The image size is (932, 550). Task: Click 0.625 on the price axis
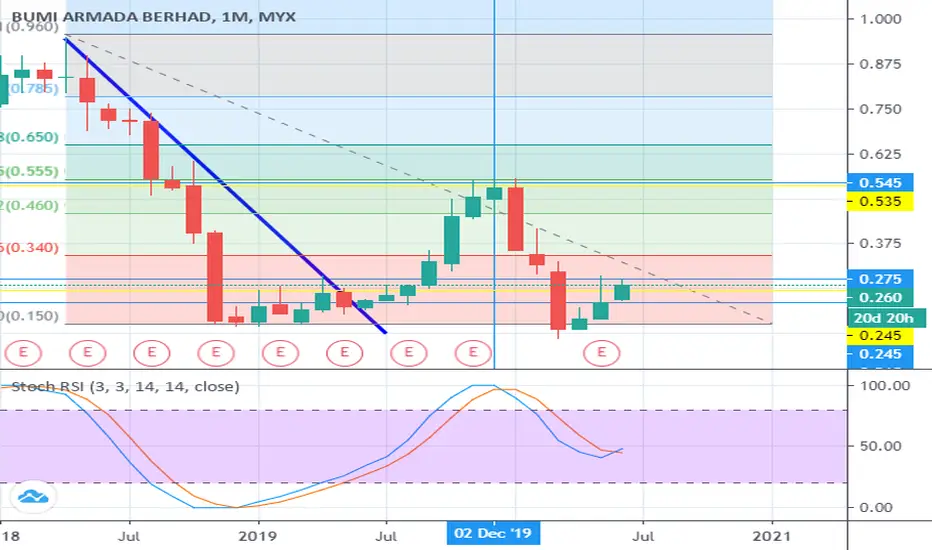(881, 154)
